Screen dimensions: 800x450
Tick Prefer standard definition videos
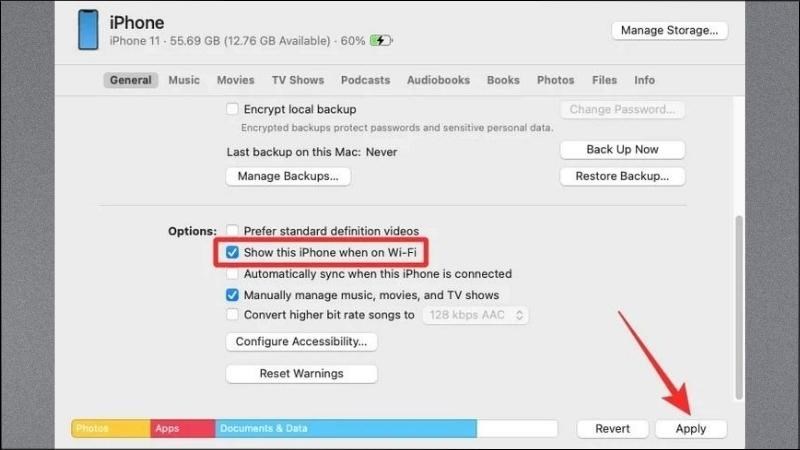[232, 230]
